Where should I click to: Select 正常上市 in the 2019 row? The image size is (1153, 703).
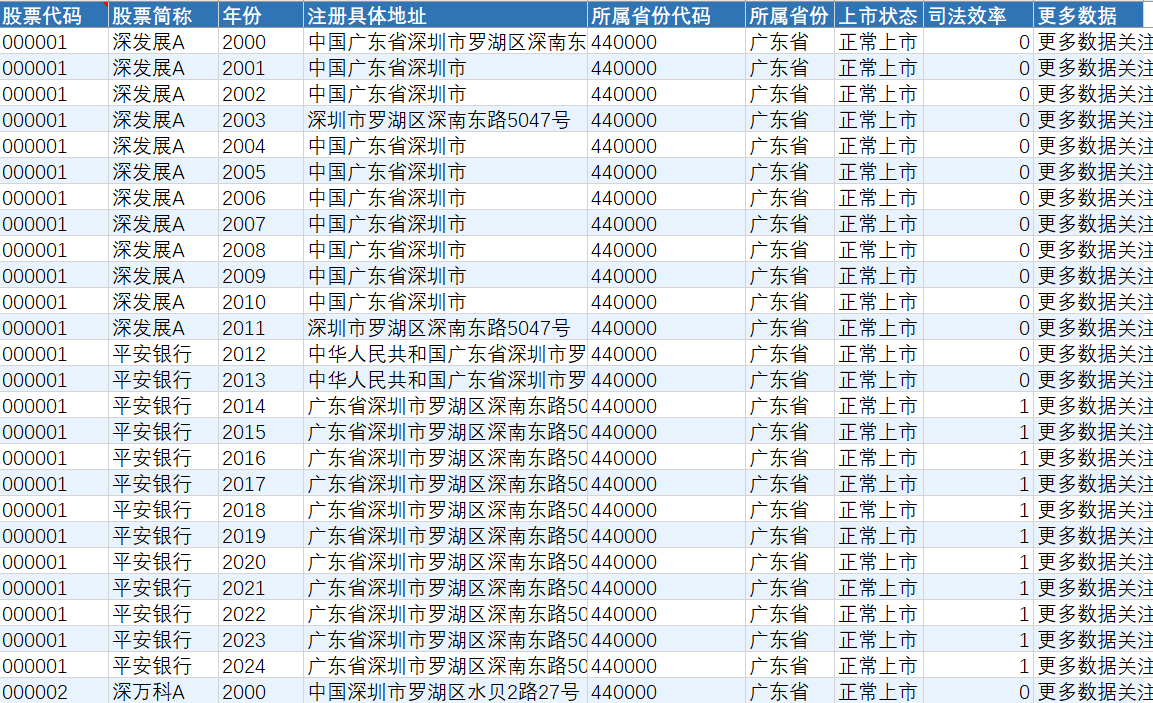pyautogui.click(x=879, y=536)
